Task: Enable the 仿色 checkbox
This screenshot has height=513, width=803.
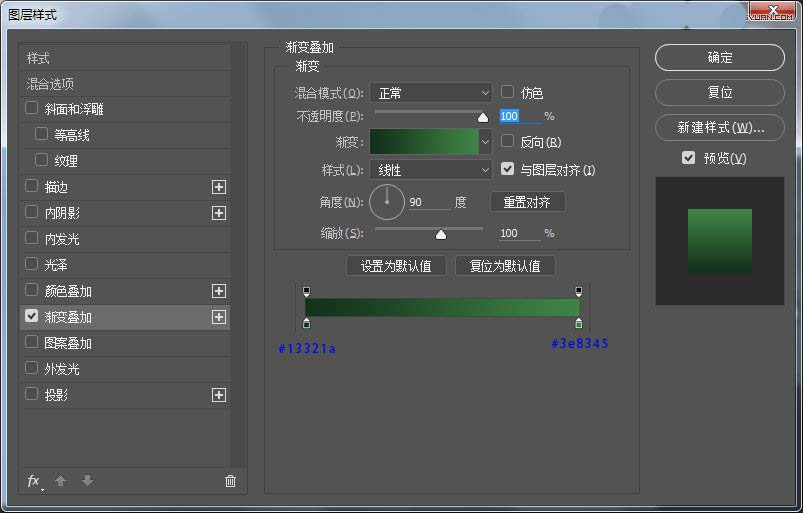Action: pos(508,92)
